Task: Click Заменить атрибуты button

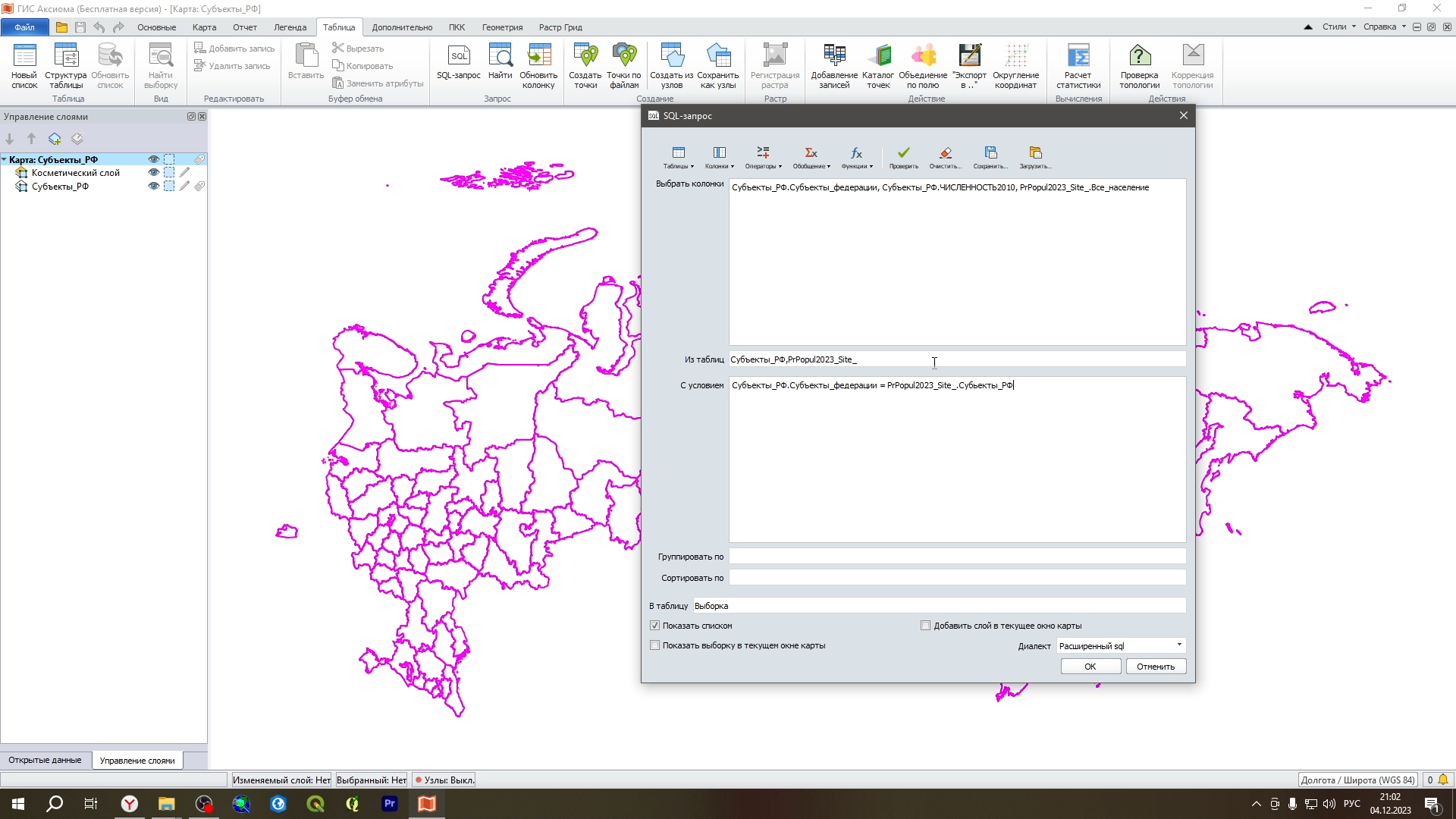Action: click(378, 83)
